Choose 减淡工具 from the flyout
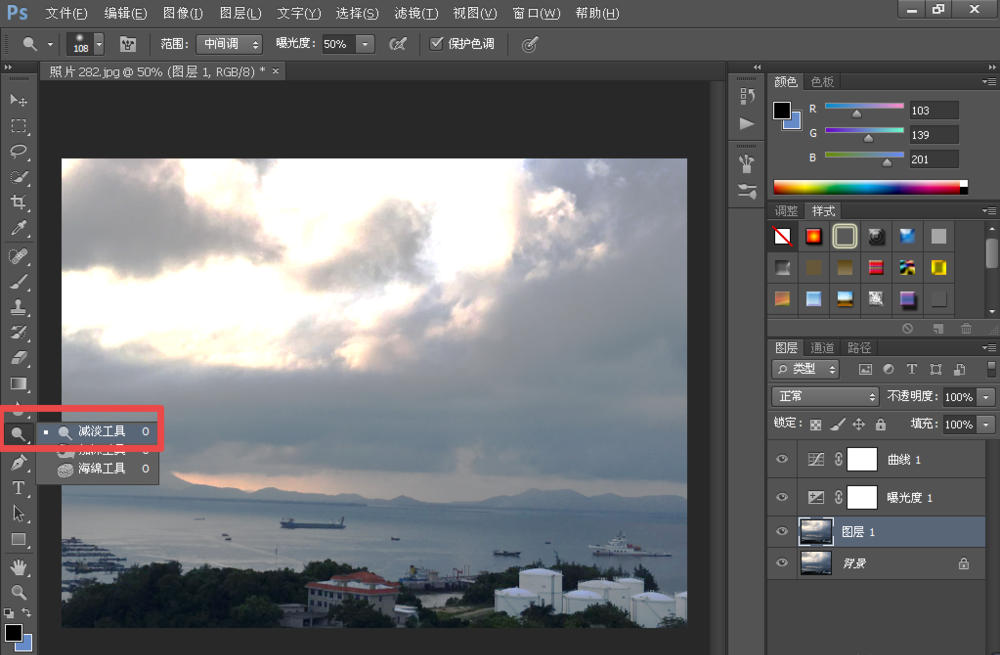 point(102,431)
